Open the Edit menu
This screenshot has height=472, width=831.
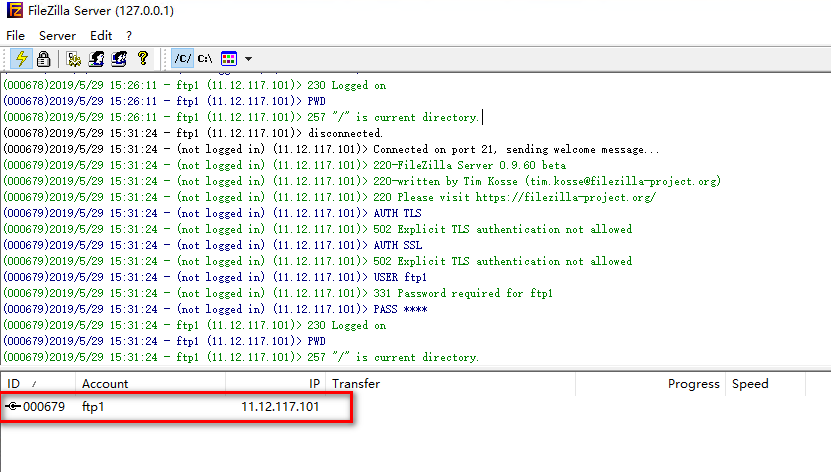pyautogui.click(x=101, y=35)
